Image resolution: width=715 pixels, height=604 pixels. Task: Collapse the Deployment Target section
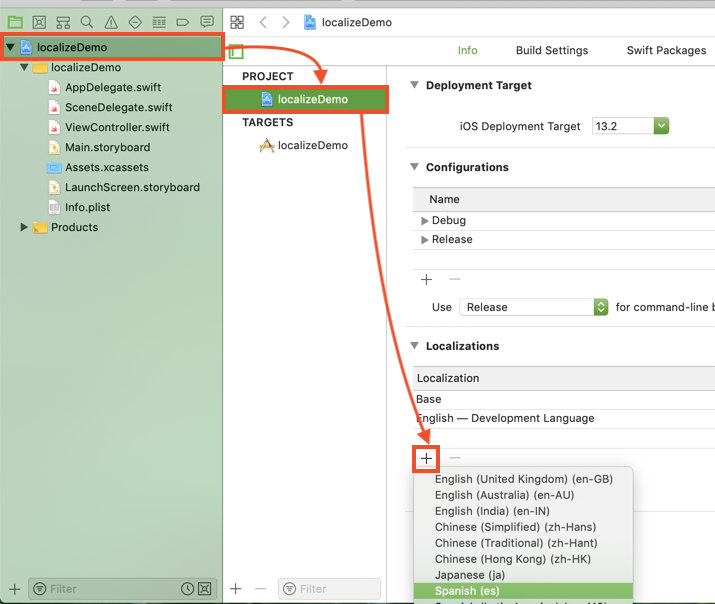[414, 85]
